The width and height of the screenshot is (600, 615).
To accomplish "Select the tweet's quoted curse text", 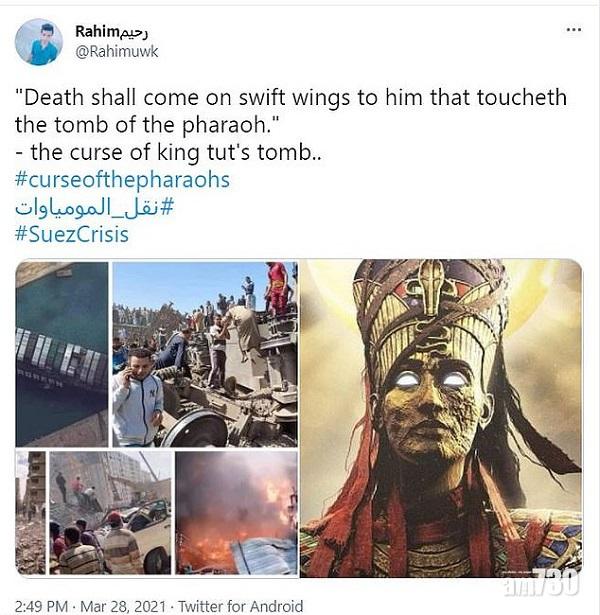I will click(291, 111).
